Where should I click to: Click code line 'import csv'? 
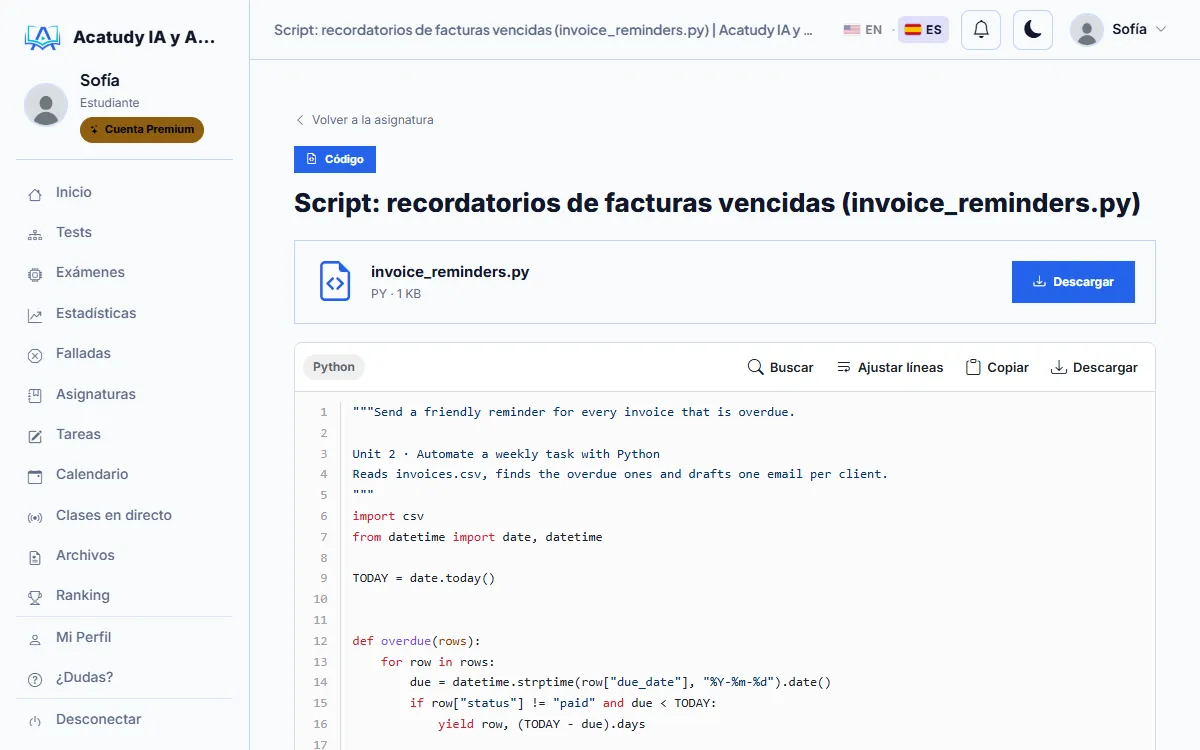(x=388, y=516)
